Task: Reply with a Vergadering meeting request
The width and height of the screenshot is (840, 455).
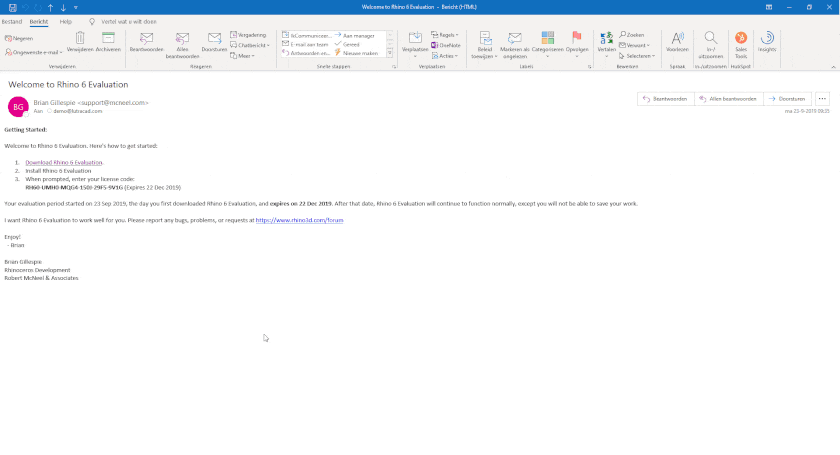Action: (248, 35)
